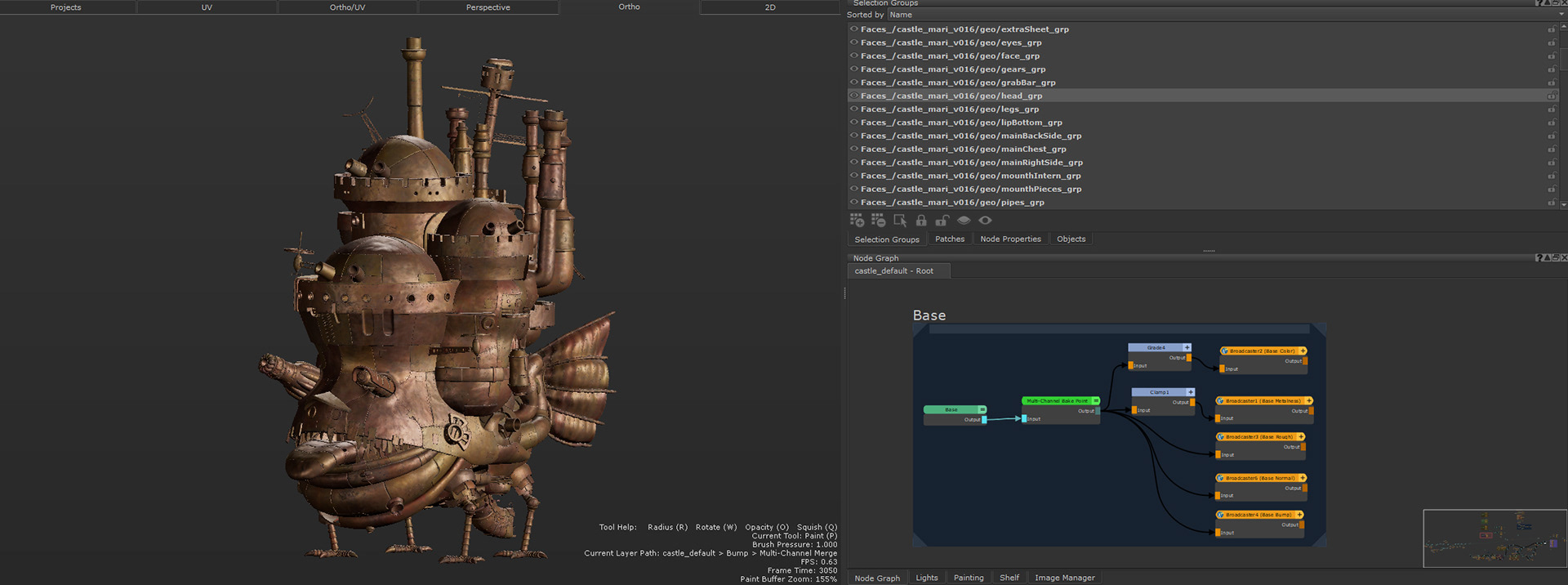The width and height of the screenshot is (1568, 585).
Task: Lock selection group padlock icon in toolbar
Action: click(921, 221)
